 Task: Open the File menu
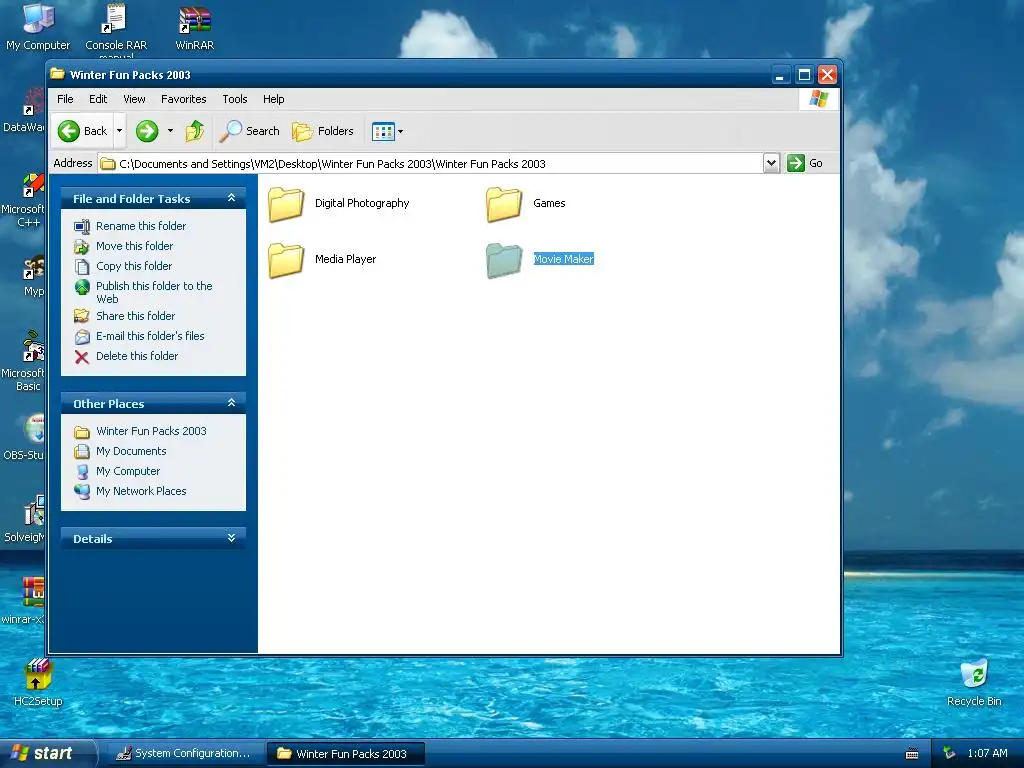(x=65, y=99)
